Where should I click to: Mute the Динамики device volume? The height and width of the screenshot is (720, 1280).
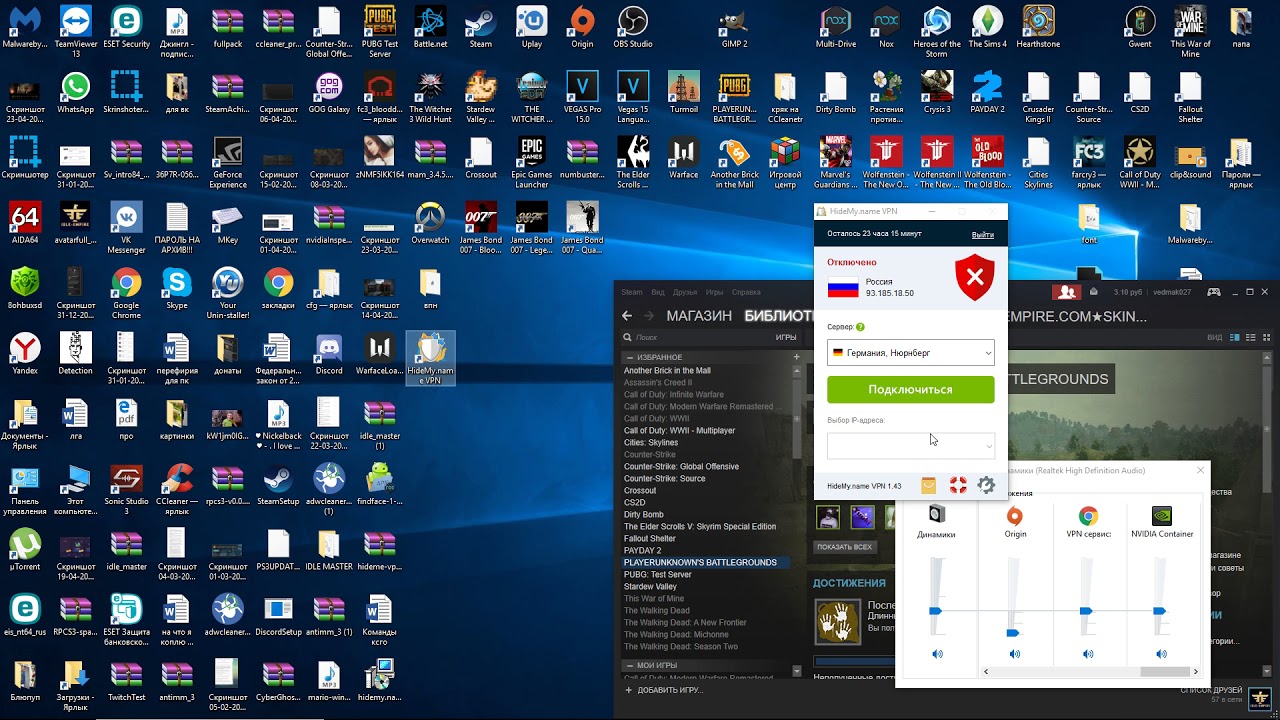click(x=937, y=654)
